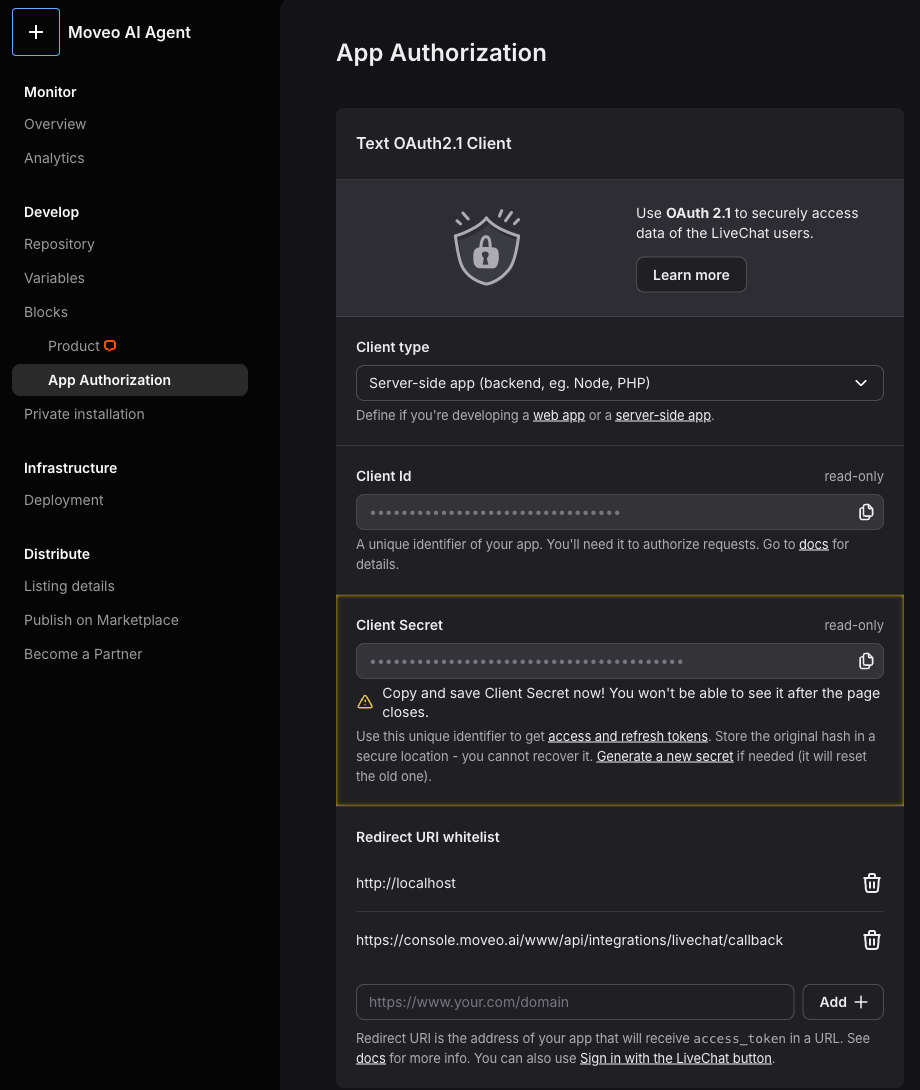Open Blocks in the sidebar
The height and width of the screenshot is (1090, 920).
tap(46, 312)
